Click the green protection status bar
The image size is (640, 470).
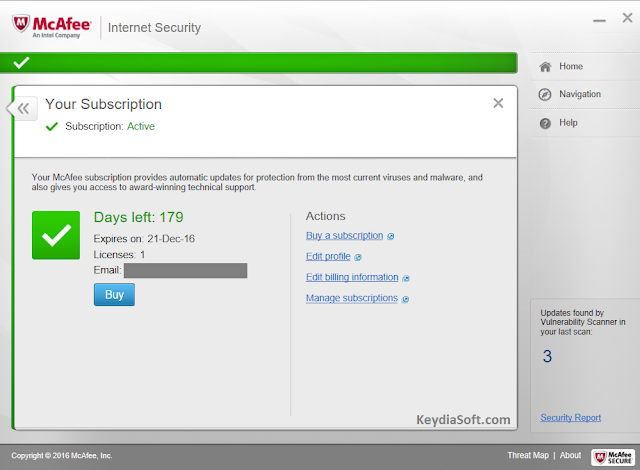click(x=259, y=63)
